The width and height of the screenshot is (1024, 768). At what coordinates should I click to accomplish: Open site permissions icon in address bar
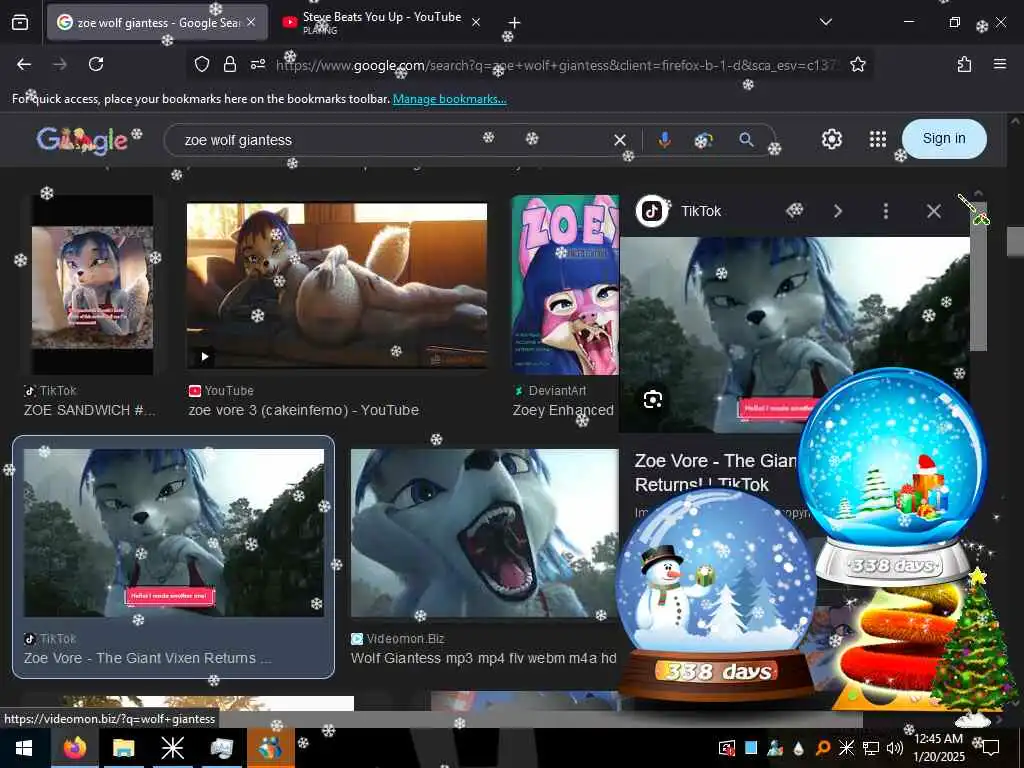pos(258,64)
